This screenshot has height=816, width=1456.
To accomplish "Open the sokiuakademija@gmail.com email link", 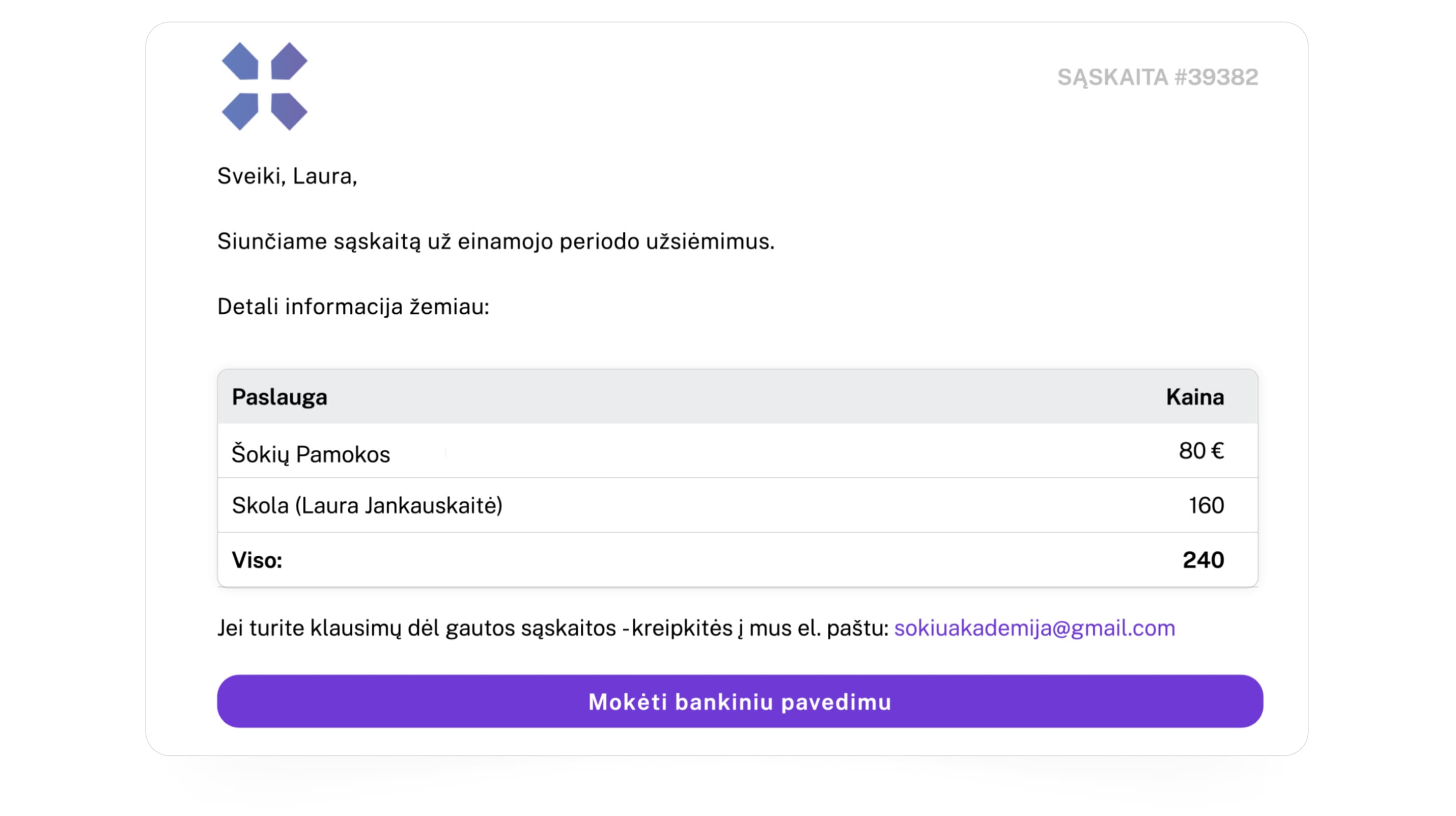I will click(x=1034, y=628).
